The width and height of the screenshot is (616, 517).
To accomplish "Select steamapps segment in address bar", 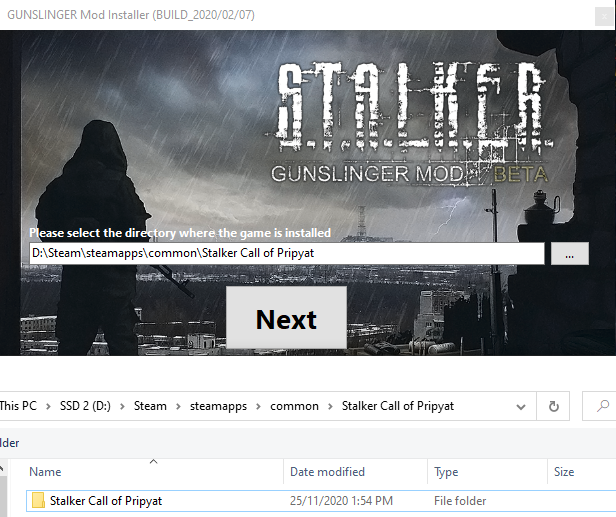I will click(218, 406).
